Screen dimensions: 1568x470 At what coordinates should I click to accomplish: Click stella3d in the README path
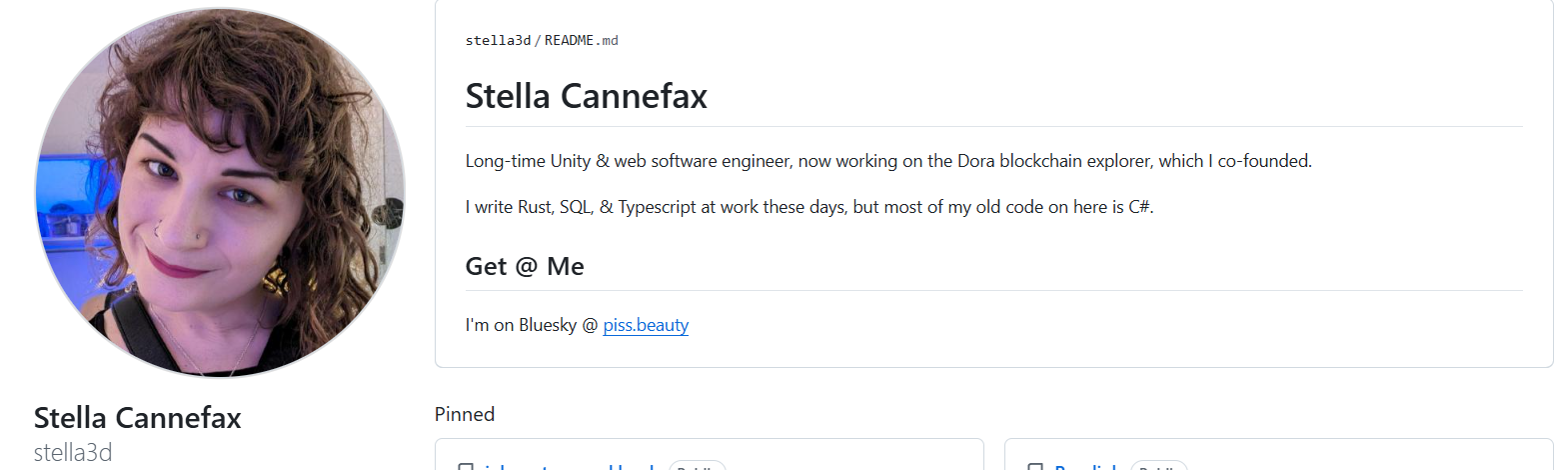point(498,41)
